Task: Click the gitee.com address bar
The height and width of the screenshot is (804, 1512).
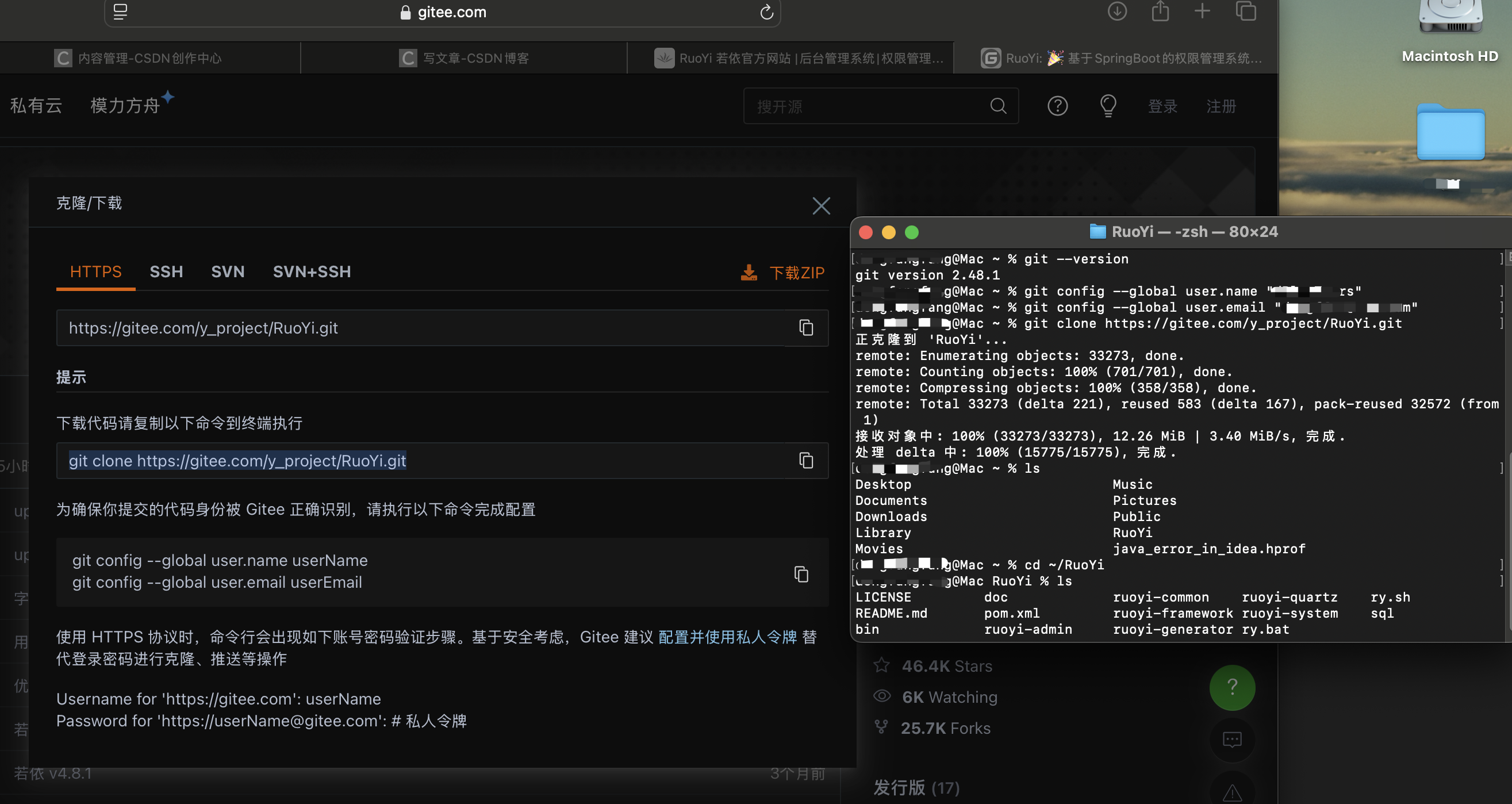Action: tap(443, 12)
